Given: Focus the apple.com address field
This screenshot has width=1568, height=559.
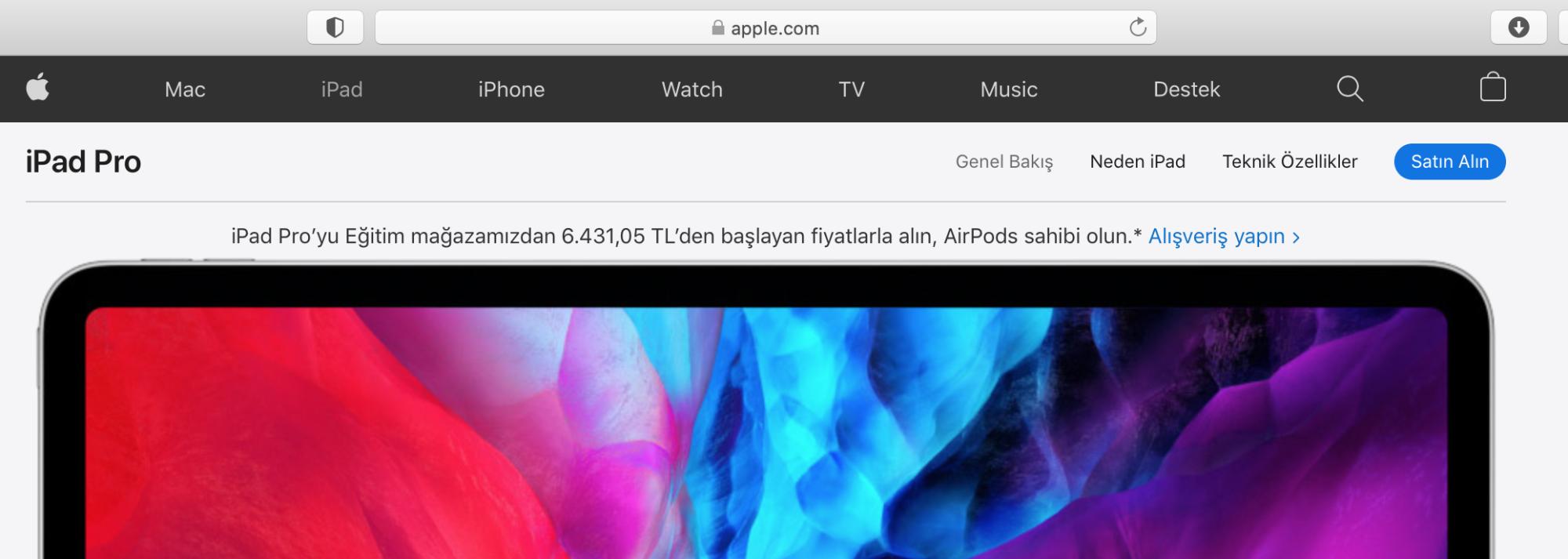Looking at the screenshot, I should coord(765,27).
